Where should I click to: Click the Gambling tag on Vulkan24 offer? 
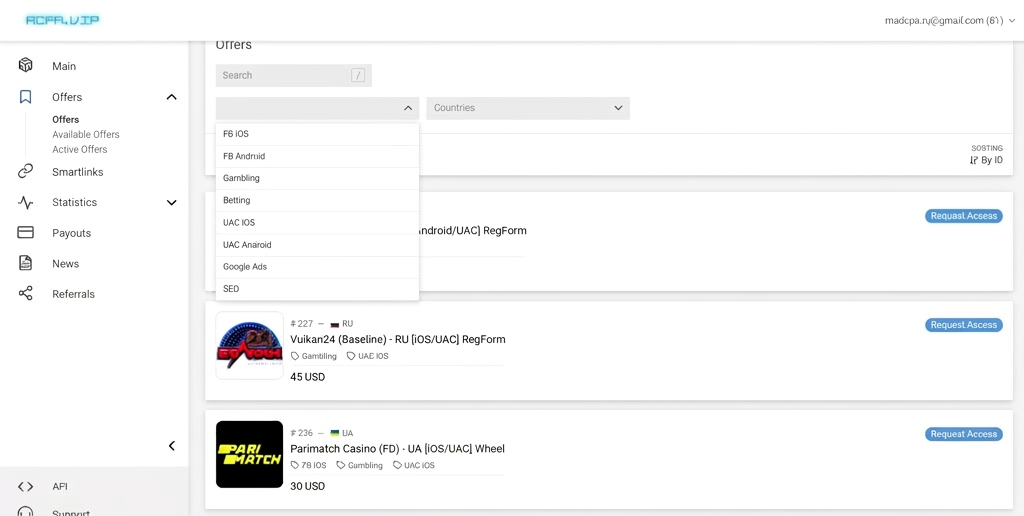click(x=313, y=356)
